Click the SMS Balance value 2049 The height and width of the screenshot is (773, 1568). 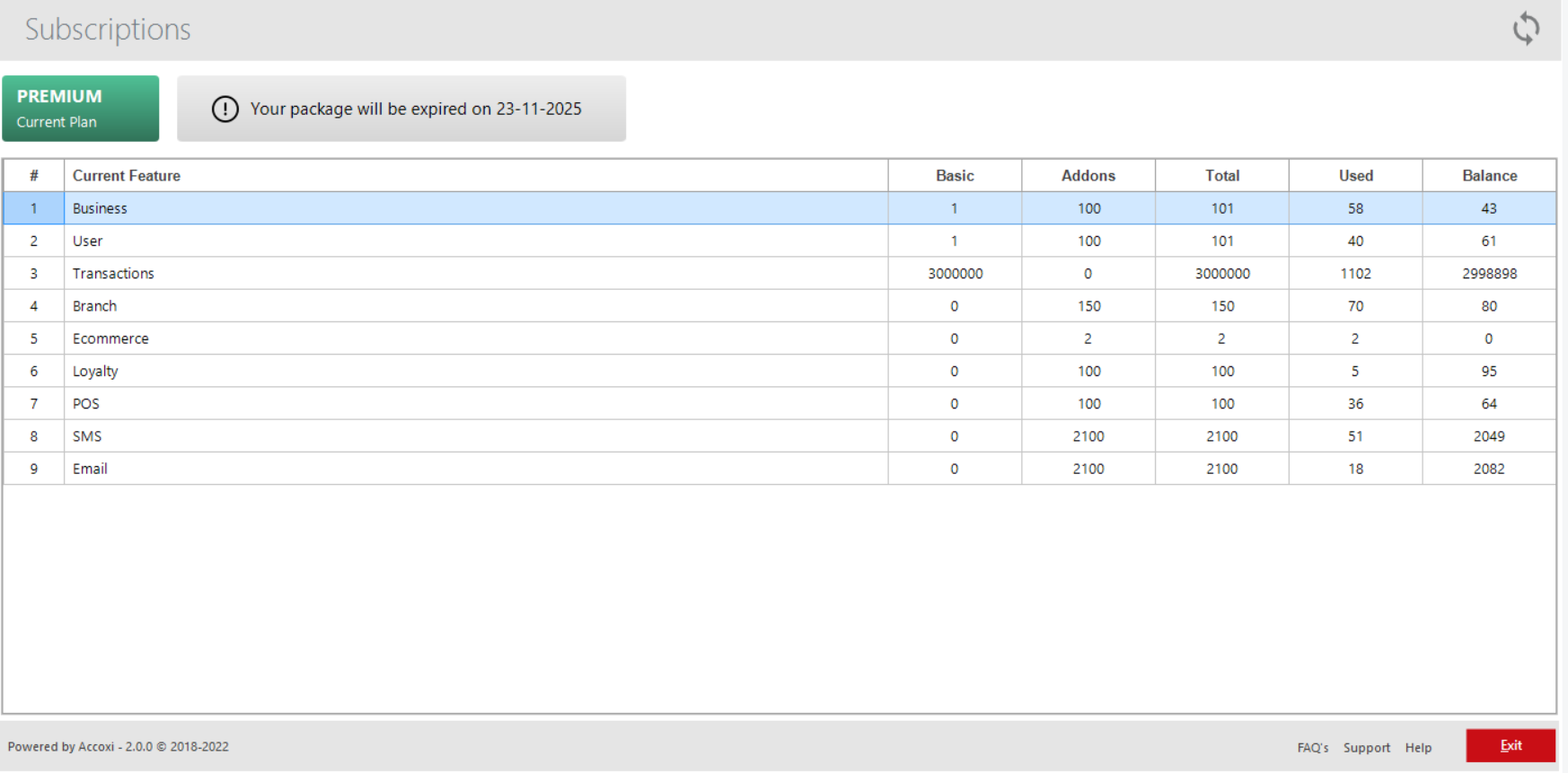pyautogui.click(x=1489, y=436)
